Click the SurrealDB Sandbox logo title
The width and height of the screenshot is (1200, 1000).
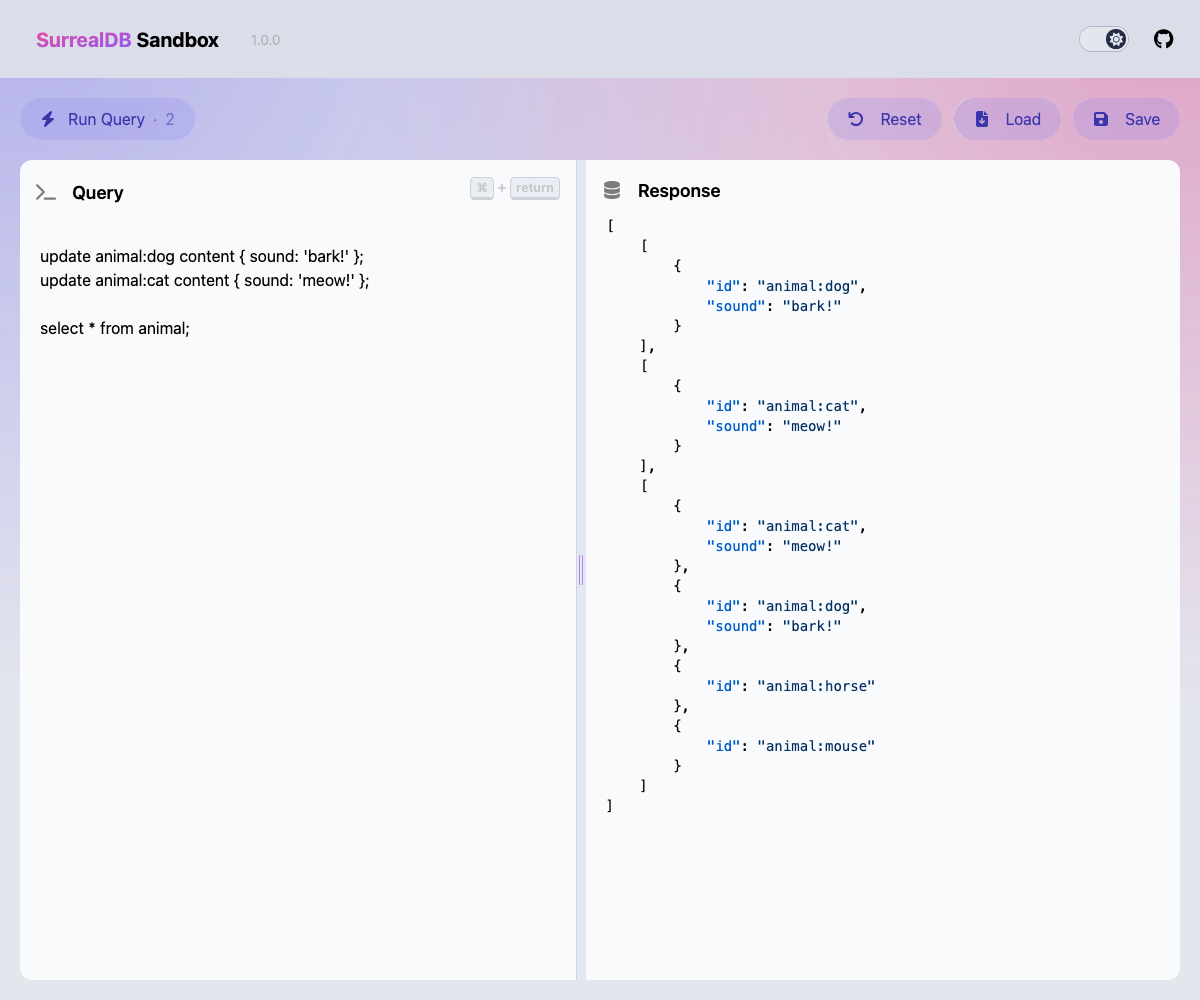coord(127,40)
